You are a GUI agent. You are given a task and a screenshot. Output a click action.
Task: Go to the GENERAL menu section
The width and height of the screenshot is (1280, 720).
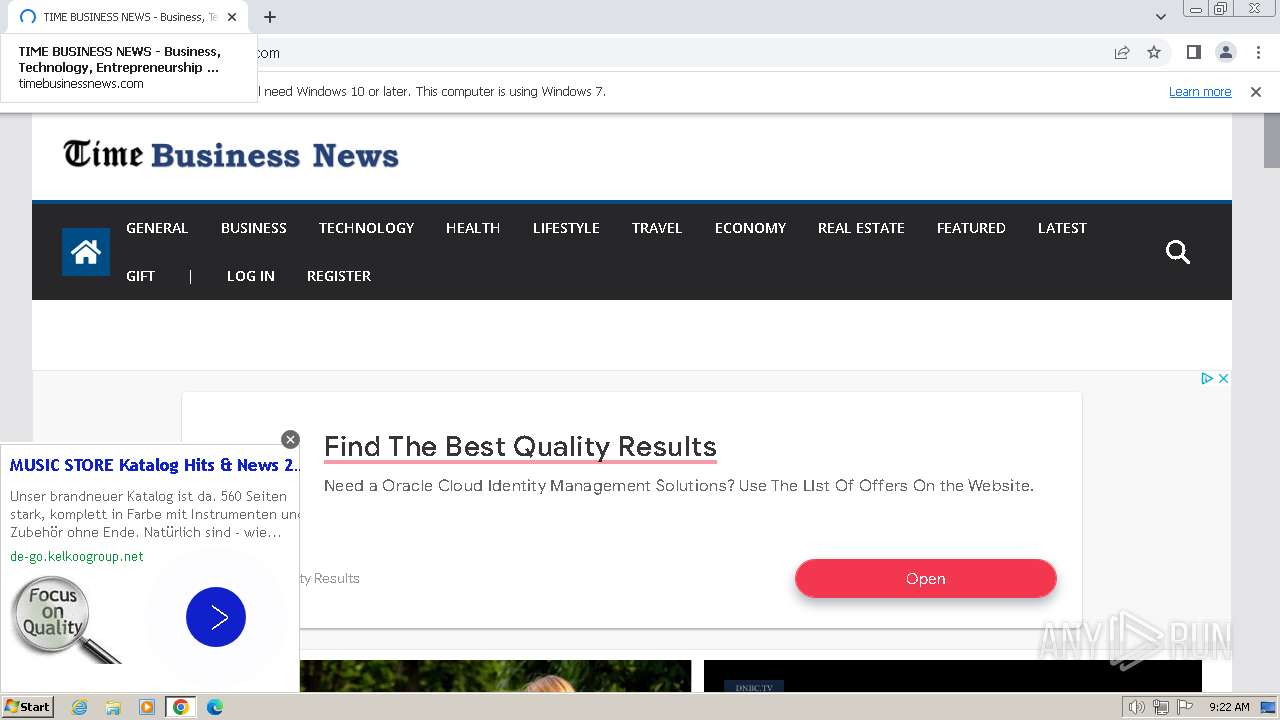(x=157, y=228)
